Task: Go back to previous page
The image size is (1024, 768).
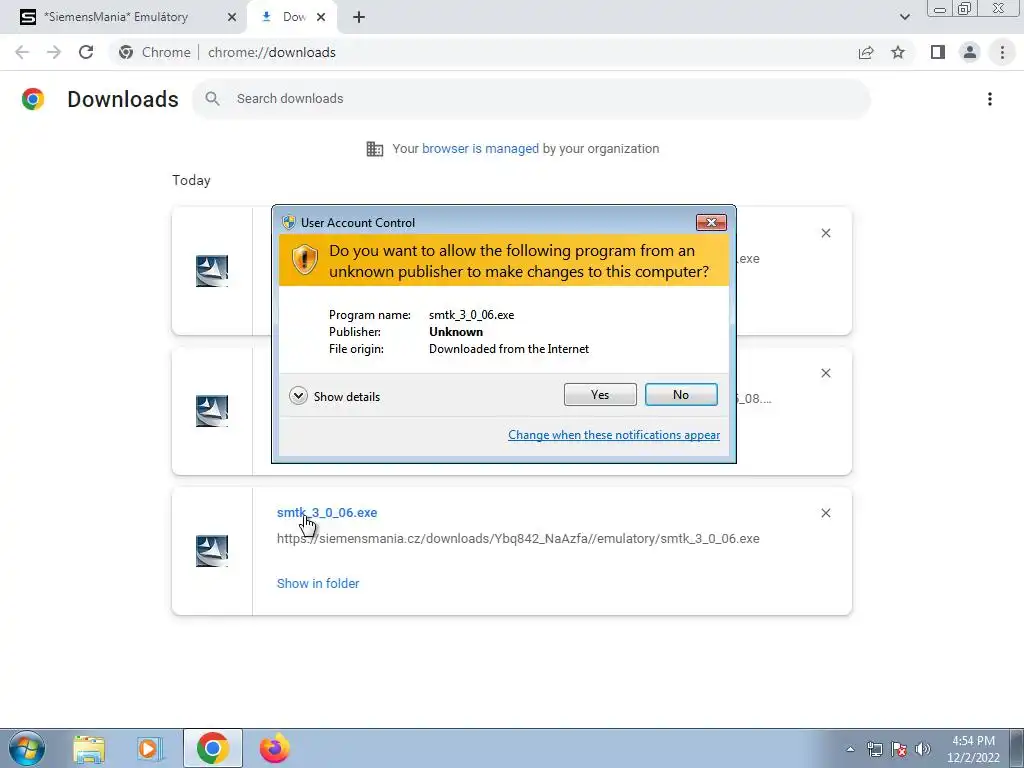Action: click(x=22, y=52)
